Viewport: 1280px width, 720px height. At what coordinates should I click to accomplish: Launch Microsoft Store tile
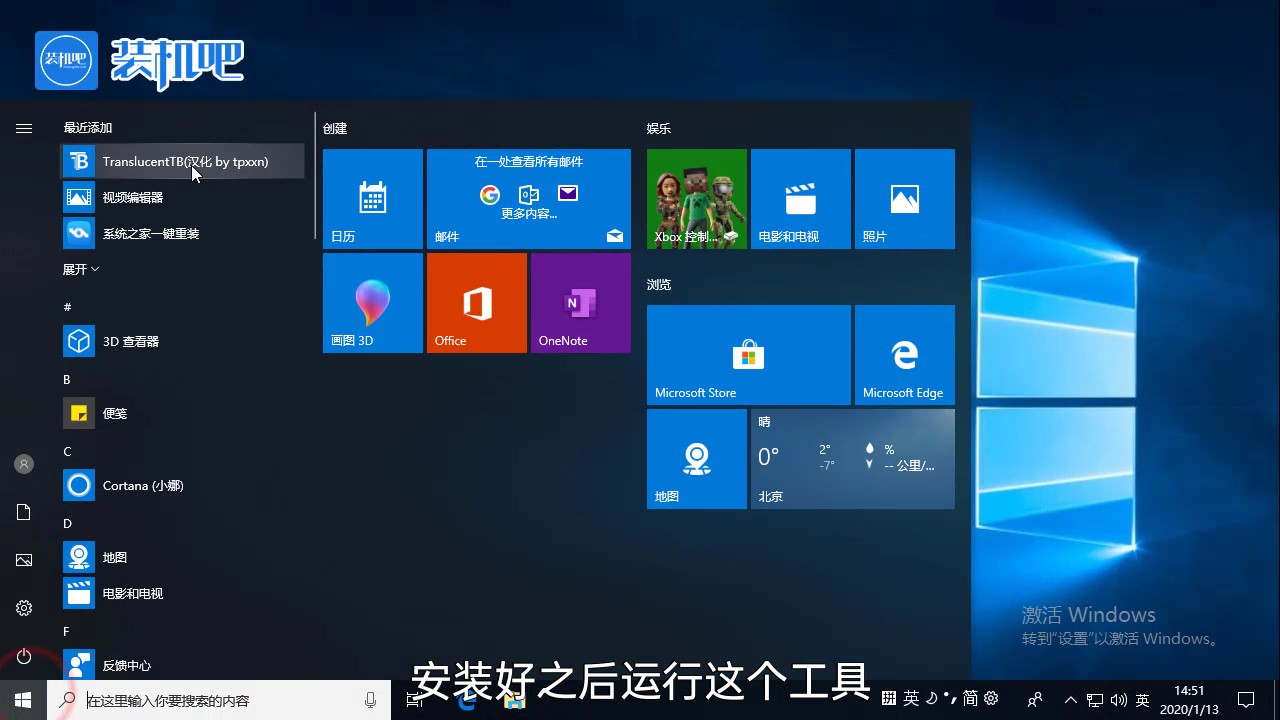click(748, 355)
